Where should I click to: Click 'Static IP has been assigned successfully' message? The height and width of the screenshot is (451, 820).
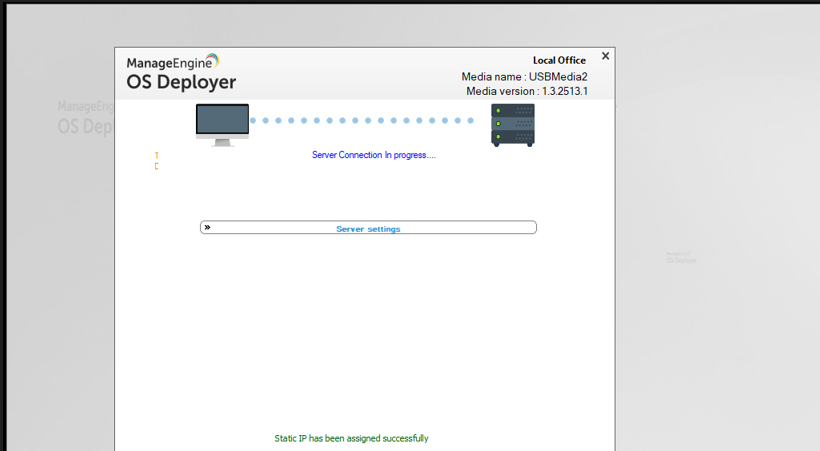[351, 438]
